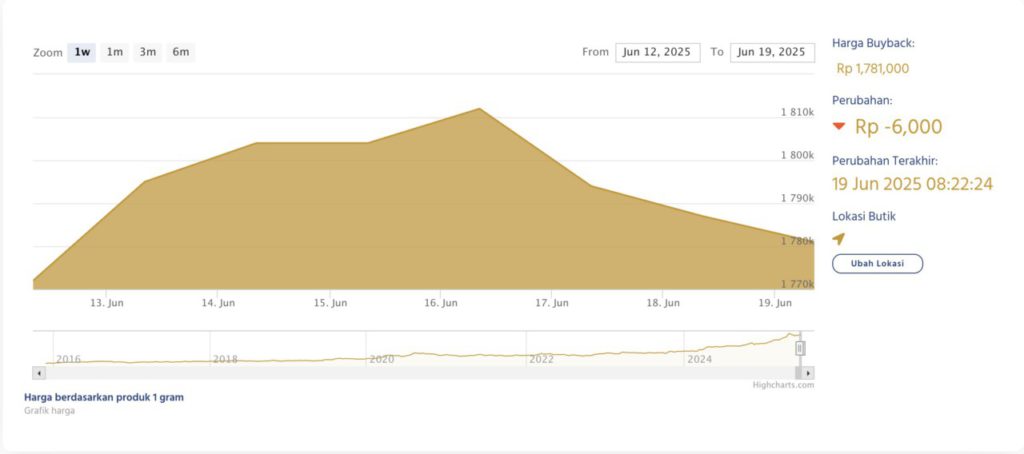Viewport: 1024px width, 454px height.
Task: Open the From date field
Action: [656, 52]
